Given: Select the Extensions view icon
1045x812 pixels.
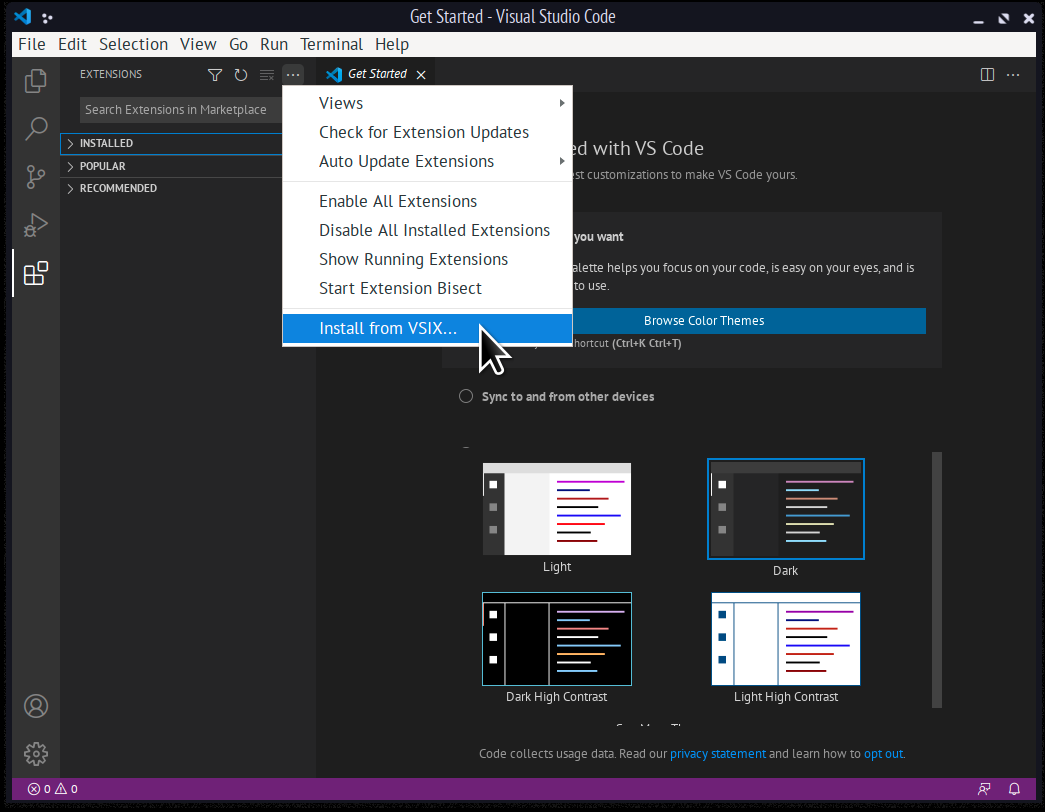Looking at the screenshot, I should 35,273.
